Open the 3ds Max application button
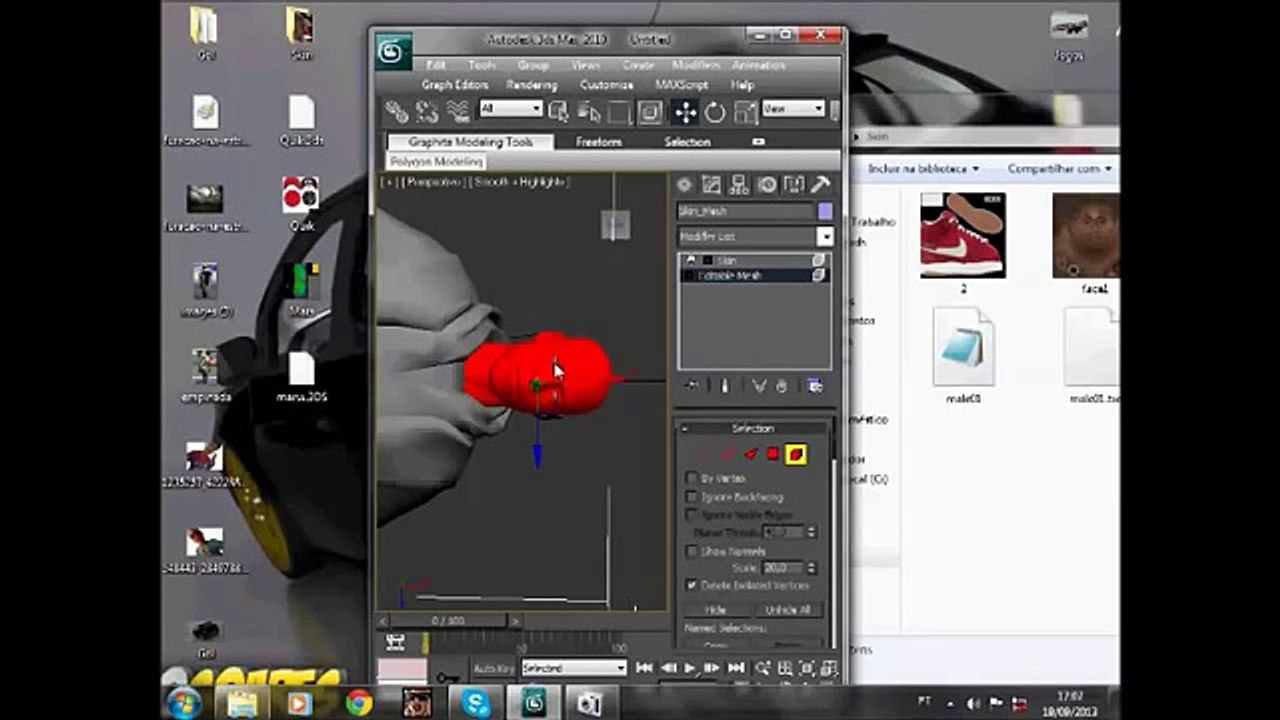 [393, 51]
